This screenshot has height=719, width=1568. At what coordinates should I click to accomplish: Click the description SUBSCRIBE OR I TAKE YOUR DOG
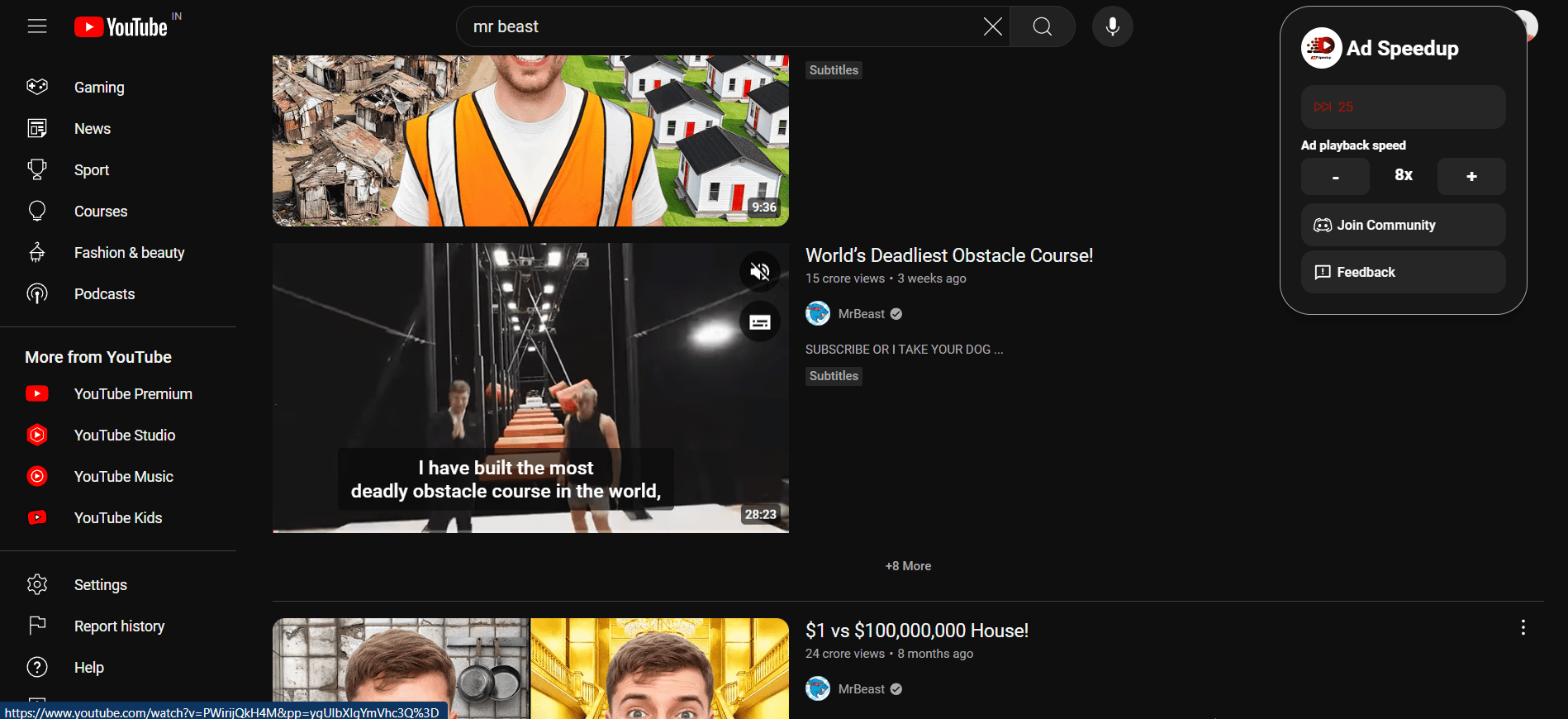pos(904,350)
